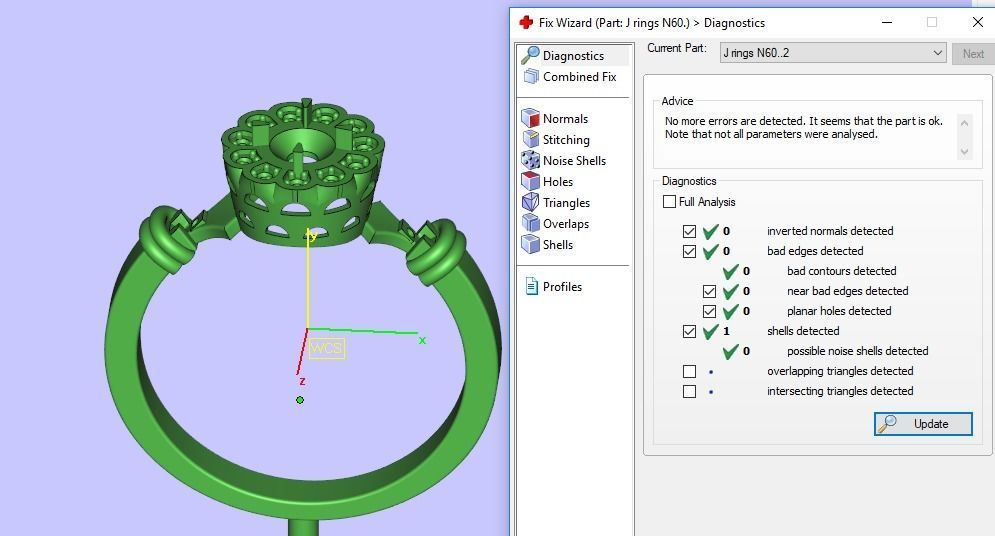This screenshot has width=995, height=536.
Task: Open the Current Part dropdown
Action: point(833,53)
